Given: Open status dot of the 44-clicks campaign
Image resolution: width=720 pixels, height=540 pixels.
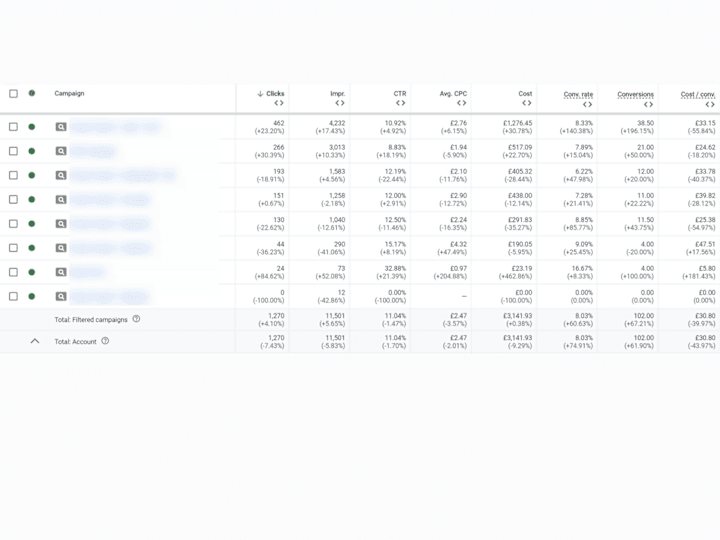Looking at the screenshot, I should tap(32, 248).
